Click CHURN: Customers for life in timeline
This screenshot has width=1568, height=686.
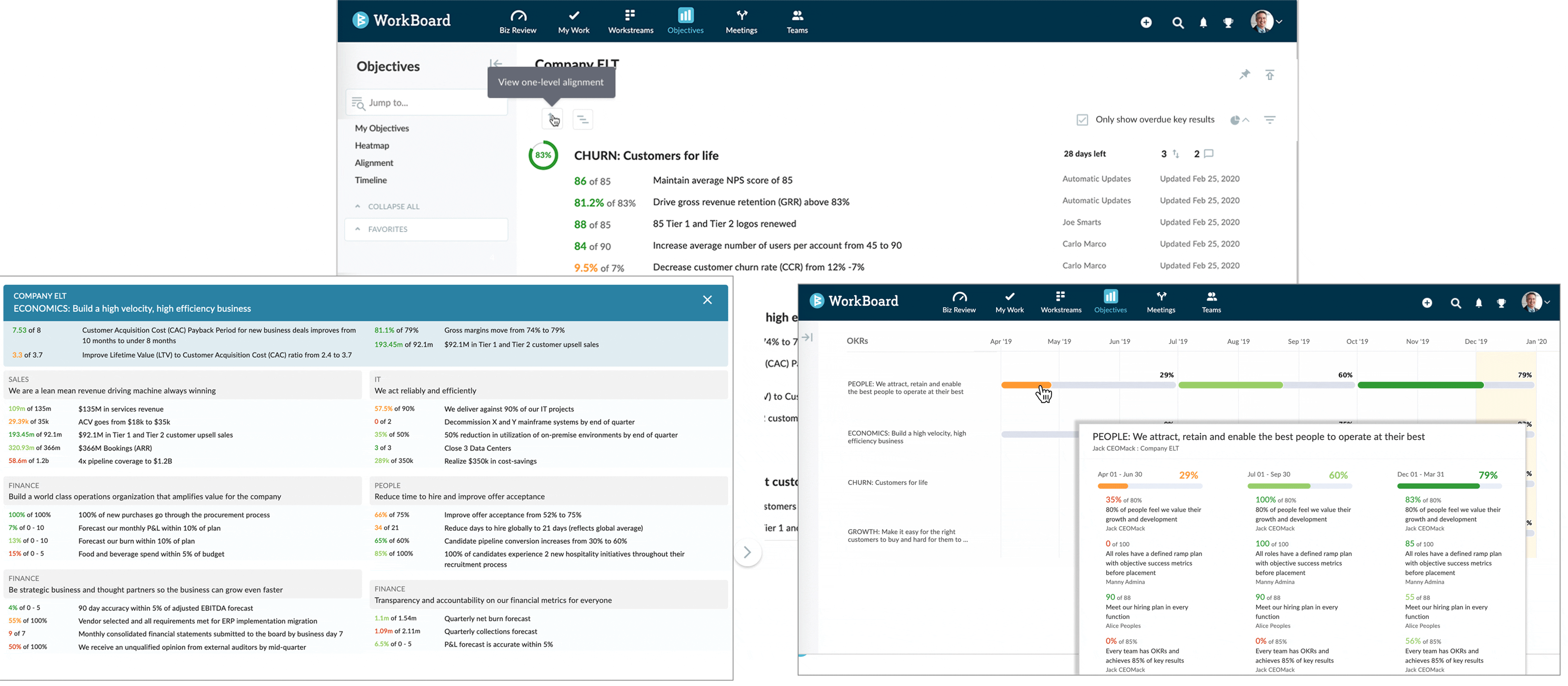(888, 483)
